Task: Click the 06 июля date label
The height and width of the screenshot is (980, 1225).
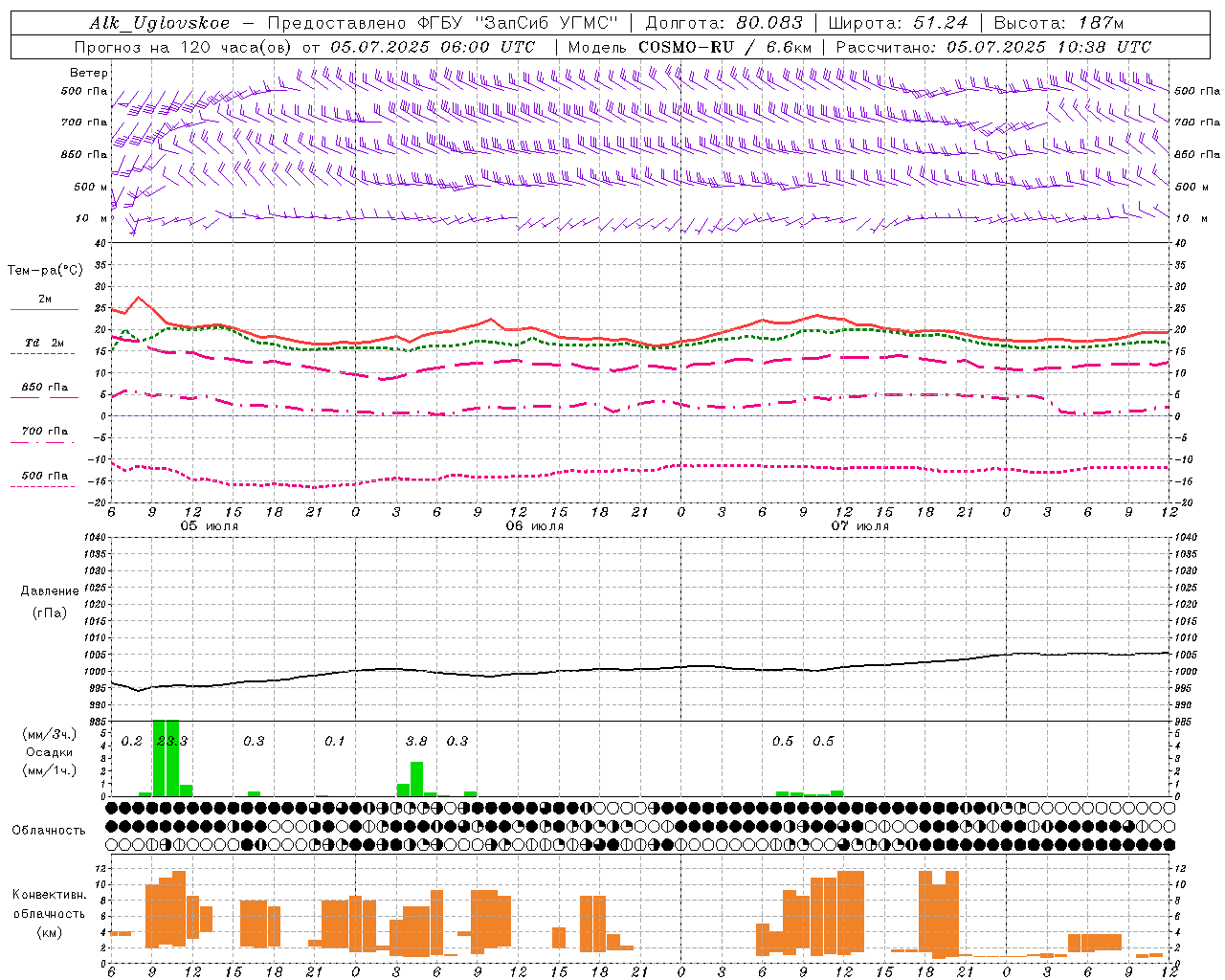Action: [x=535, y=526]
